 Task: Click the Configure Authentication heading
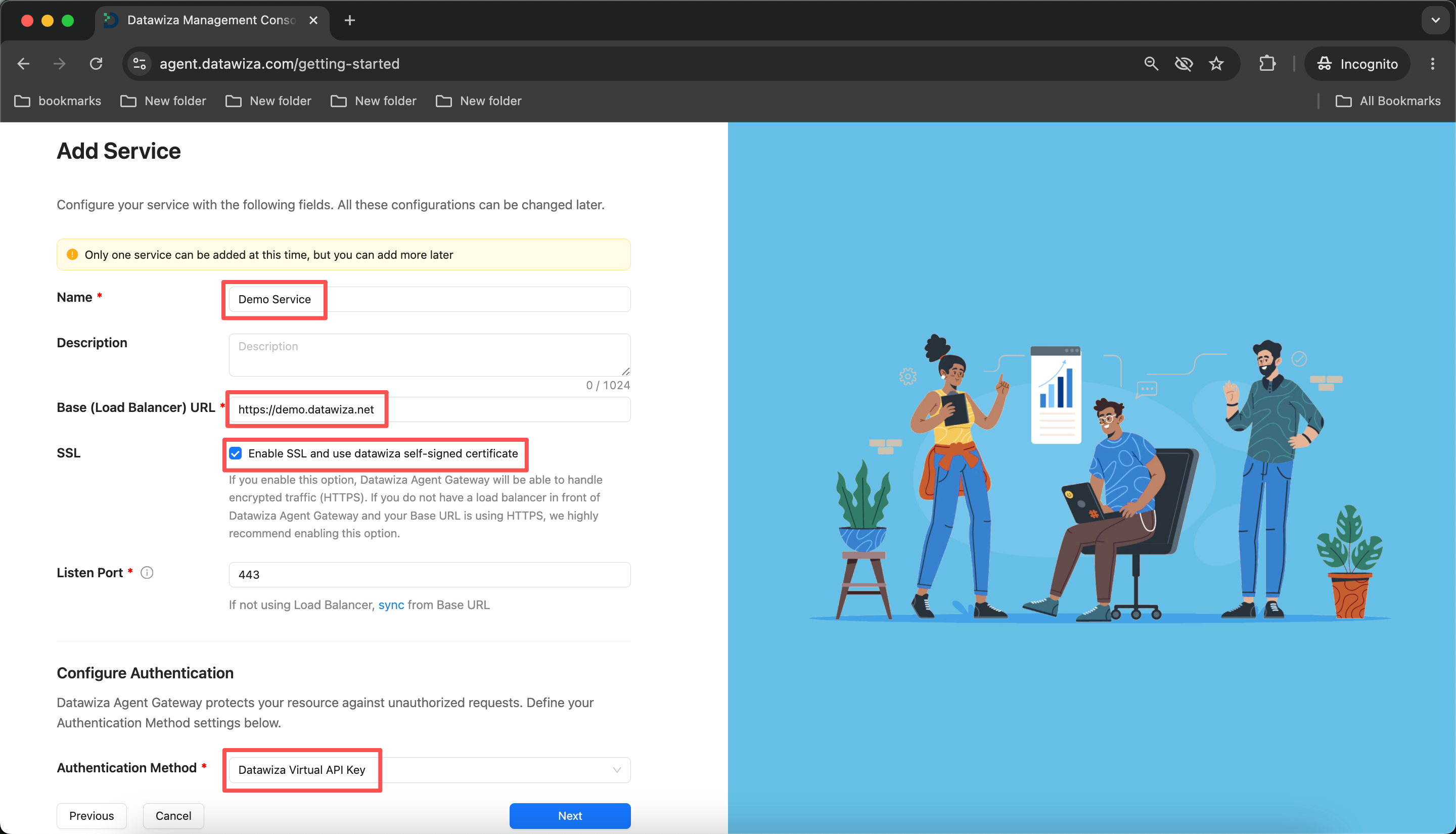coord(145,673)
